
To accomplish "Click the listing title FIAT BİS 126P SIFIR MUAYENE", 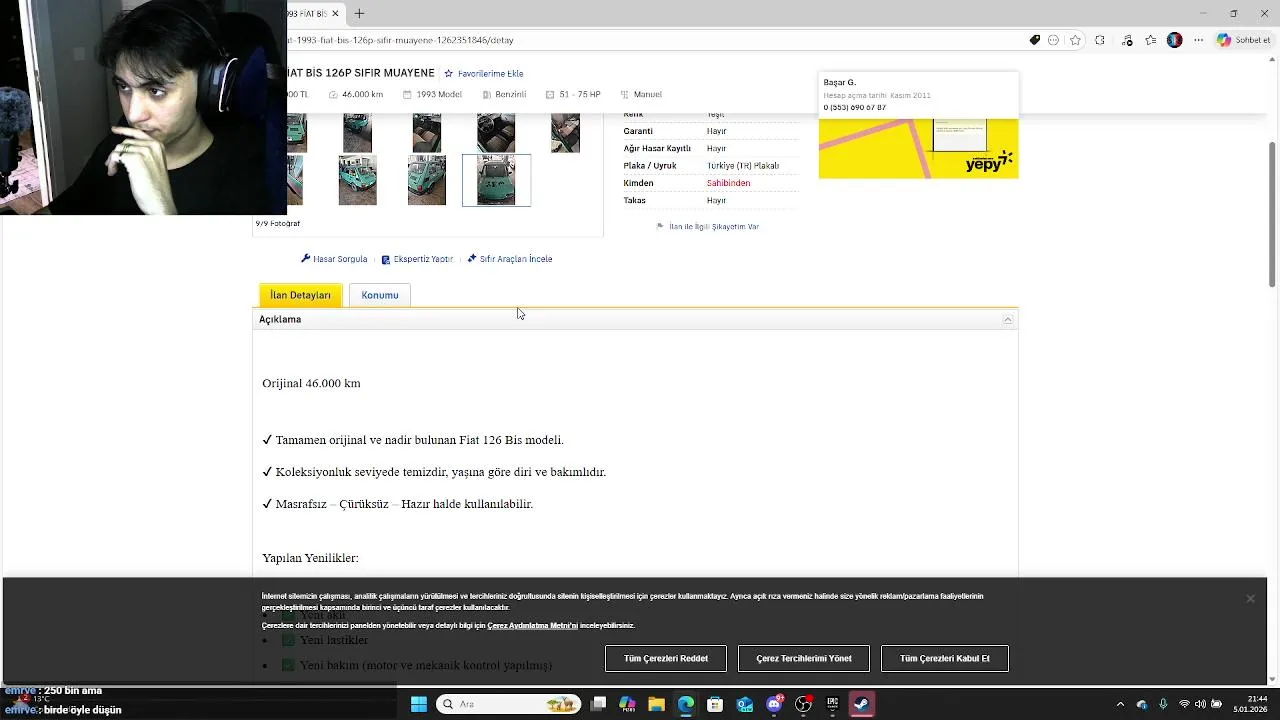I will pos(361,73).
